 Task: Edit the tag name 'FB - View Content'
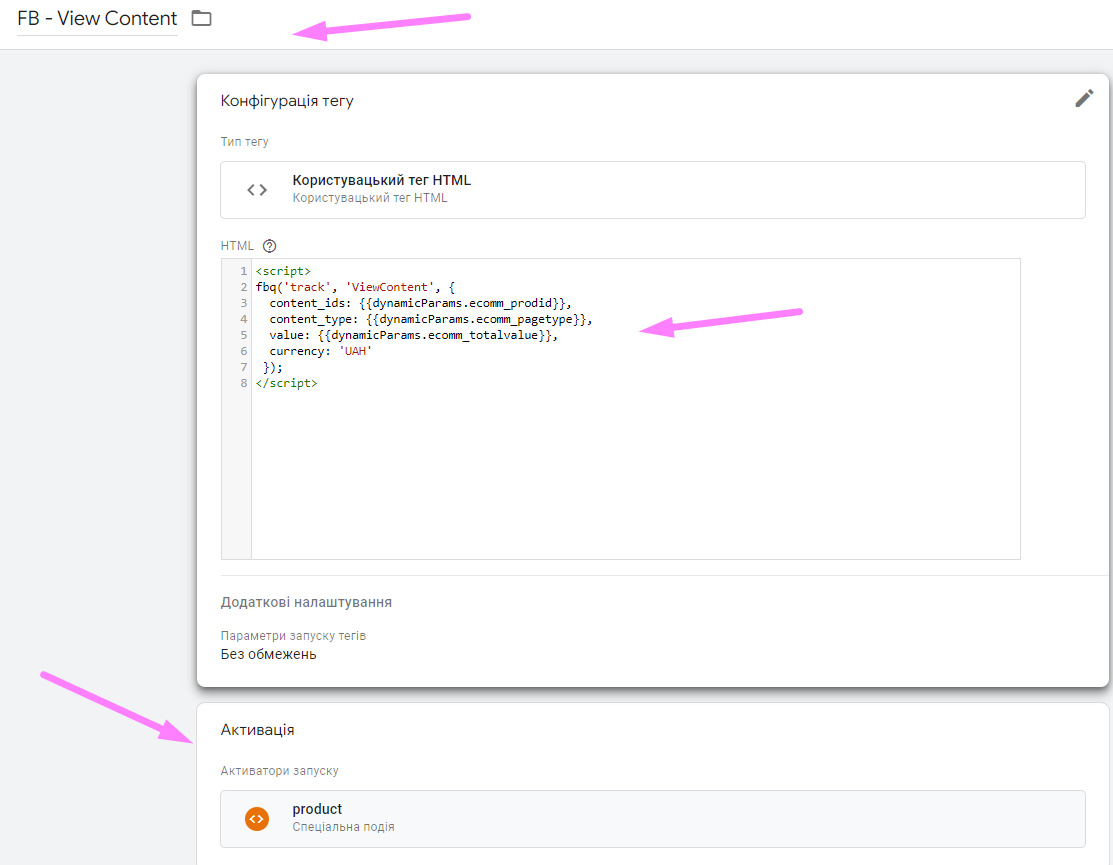[x=97, y=19]
